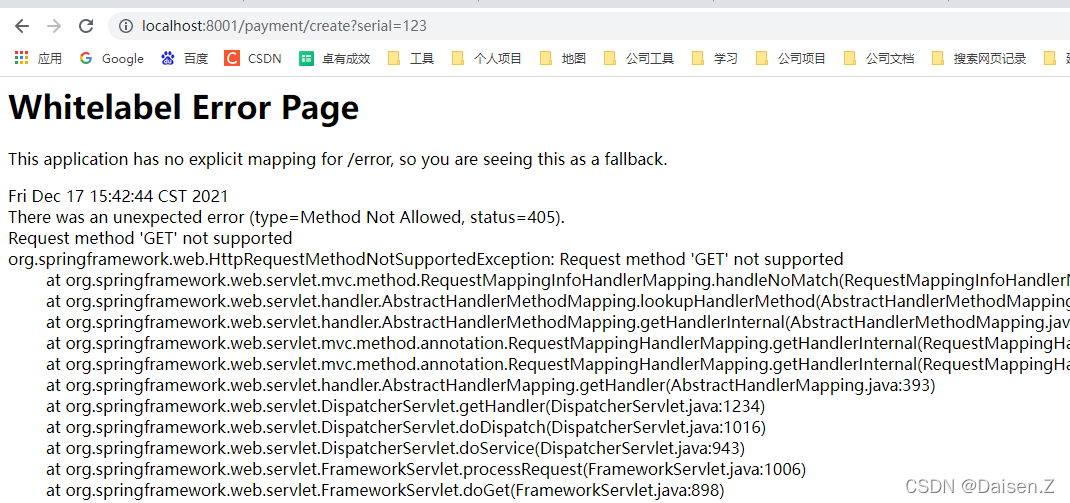Click the Google logo icon in bookmarks
This screenshot has width=1070, height=503.
[86, 59]
